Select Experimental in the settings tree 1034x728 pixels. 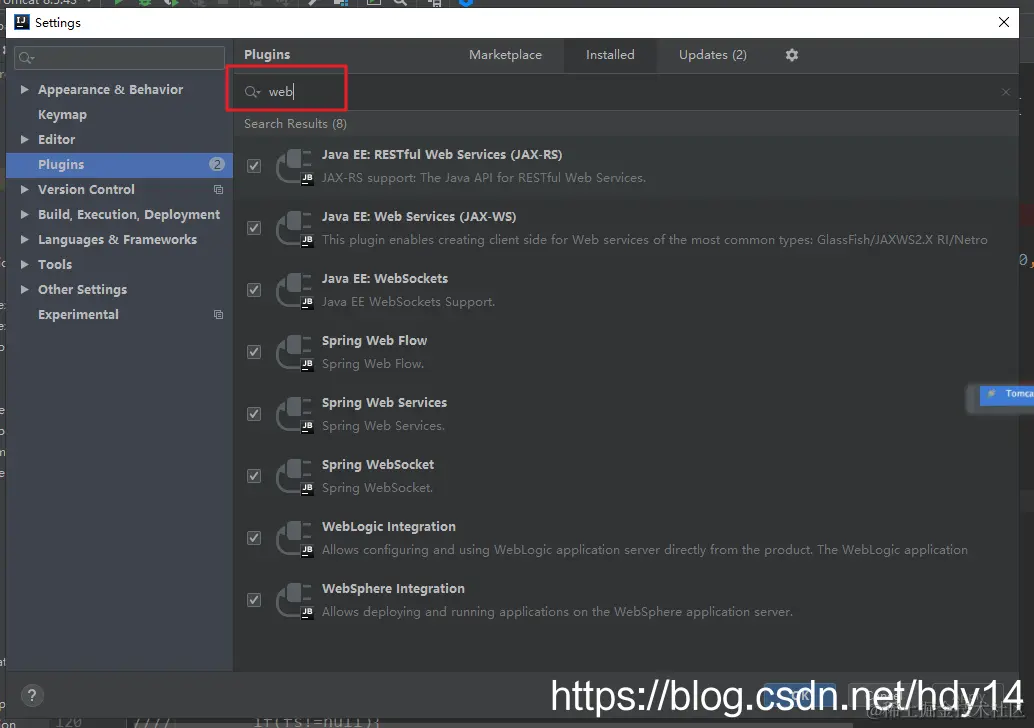pos(78,315)
